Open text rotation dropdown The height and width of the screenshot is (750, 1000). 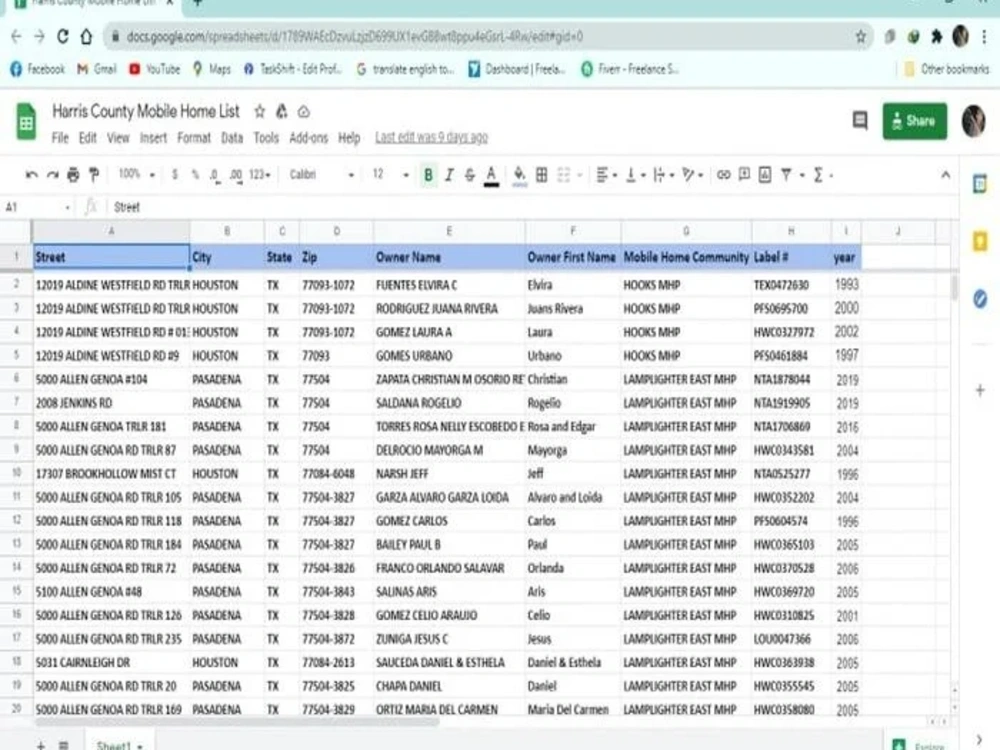click(692, 175)
